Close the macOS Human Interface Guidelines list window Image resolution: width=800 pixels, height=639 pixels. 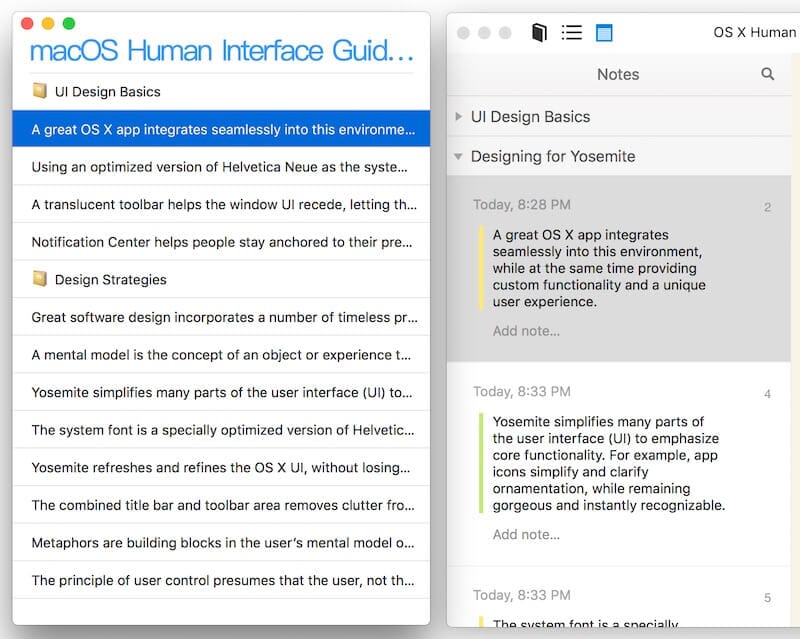pyautogui.click(x=28, y=23)
